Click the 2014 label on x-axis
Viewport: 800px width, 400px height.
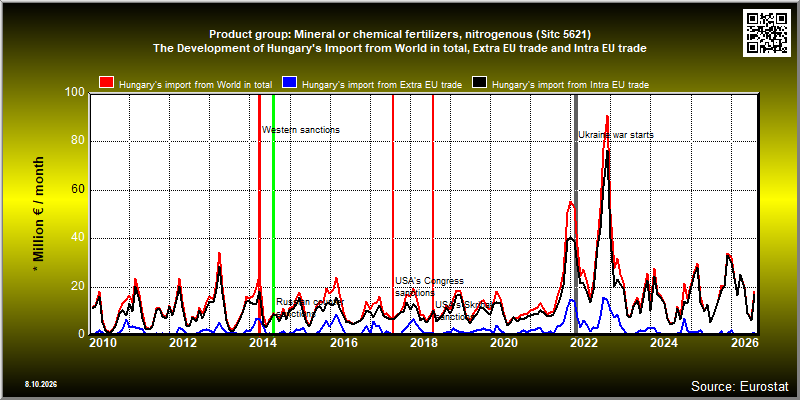coord(262,343)
